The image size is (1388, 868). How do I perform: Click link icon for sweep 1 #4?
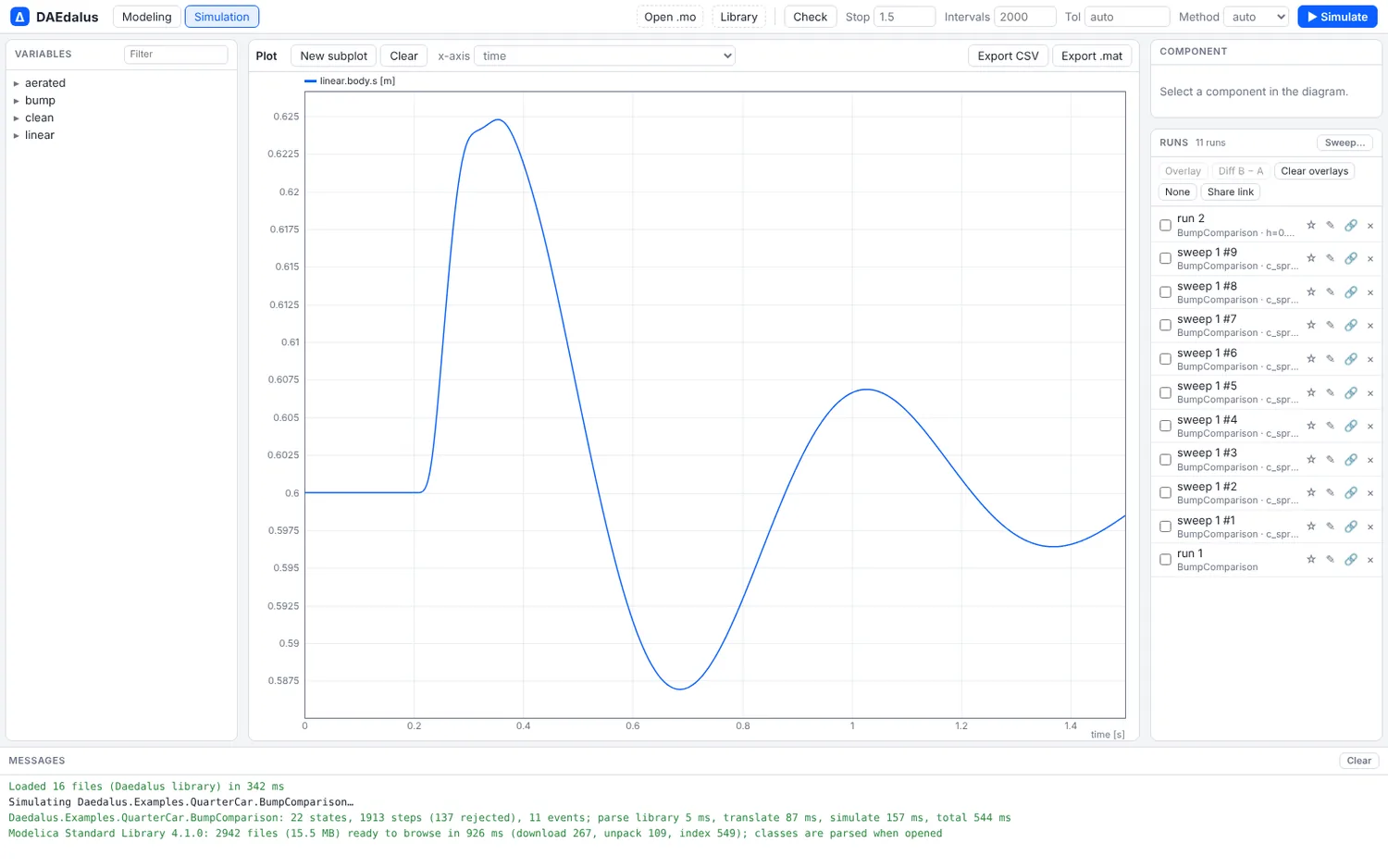tap(1351, 426)
